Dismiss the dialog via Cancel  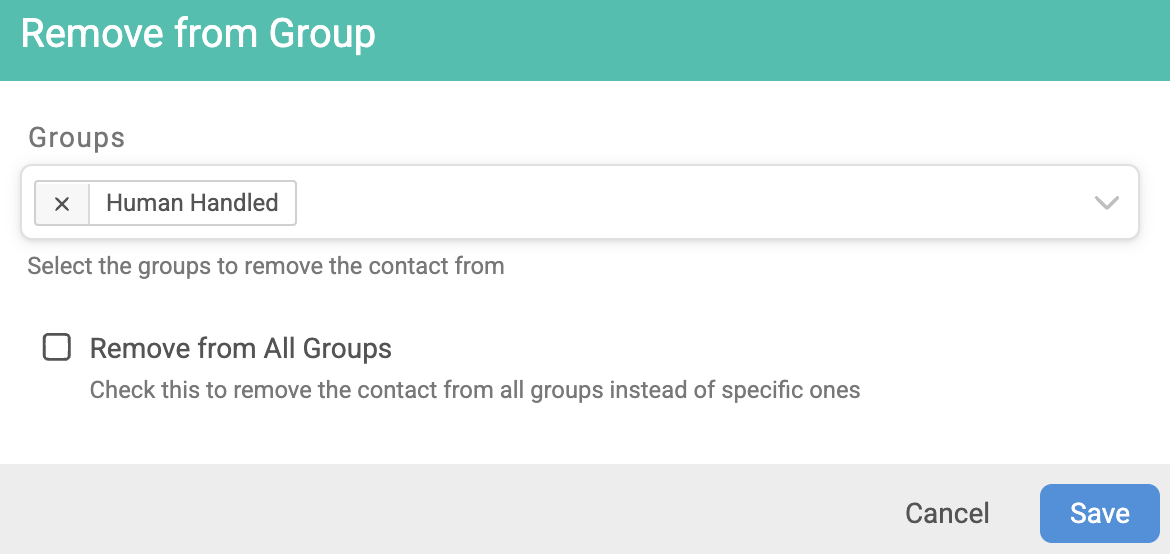click(x=947, y=513)
